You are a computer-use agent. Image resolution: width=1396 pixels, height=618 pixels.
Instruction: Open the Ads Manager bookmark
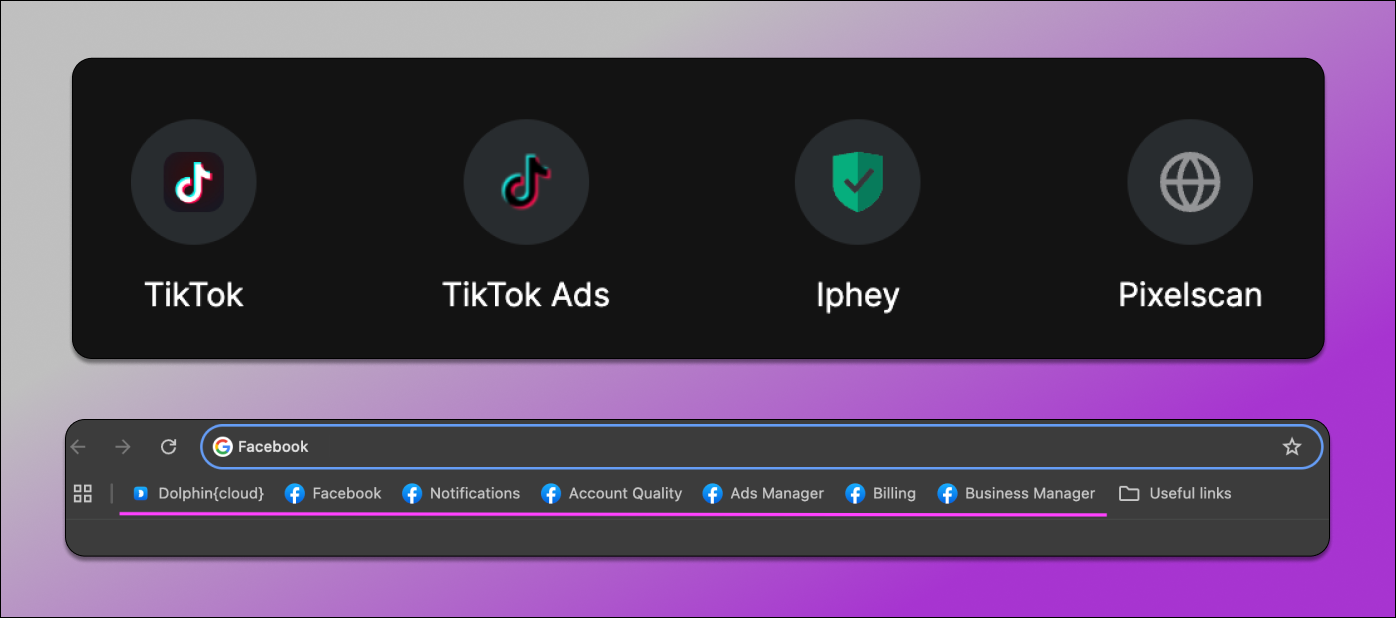coord(763,493)
